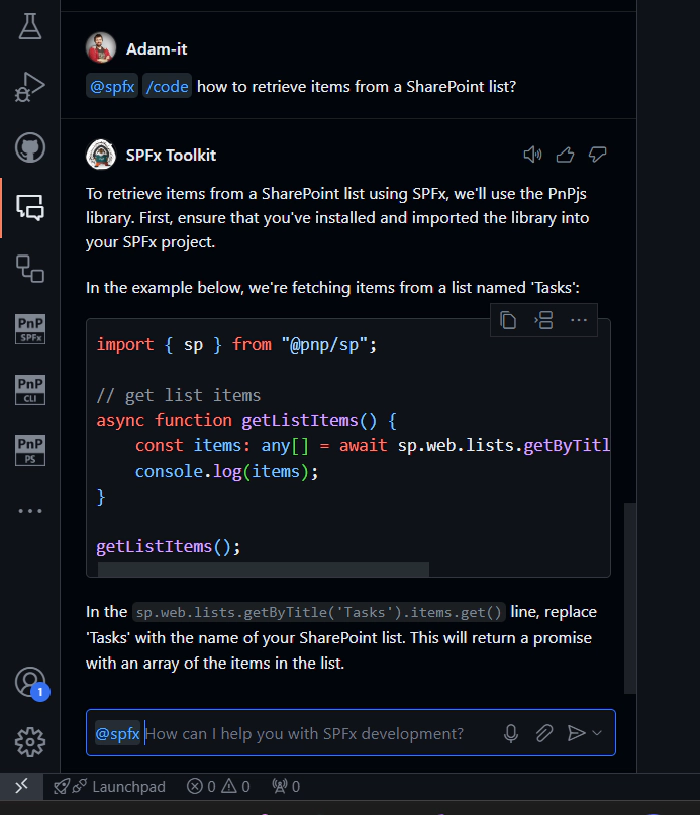Mark the response as helpful (thumbs up)
700x815 pixels.
coord(565,154)
